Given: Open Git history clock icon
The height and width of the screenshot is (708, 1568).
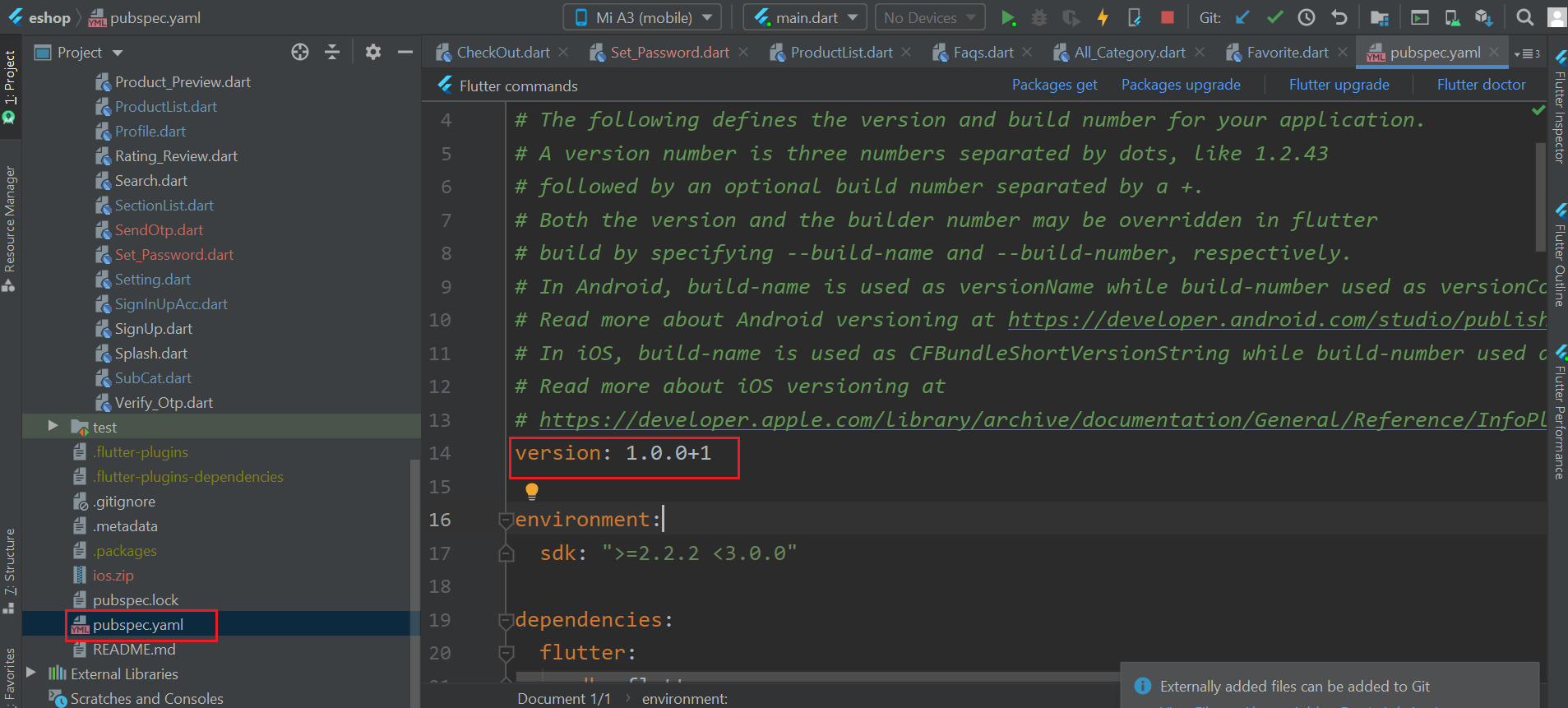Looking at the screenshot, I should (x=1307, y=17).
